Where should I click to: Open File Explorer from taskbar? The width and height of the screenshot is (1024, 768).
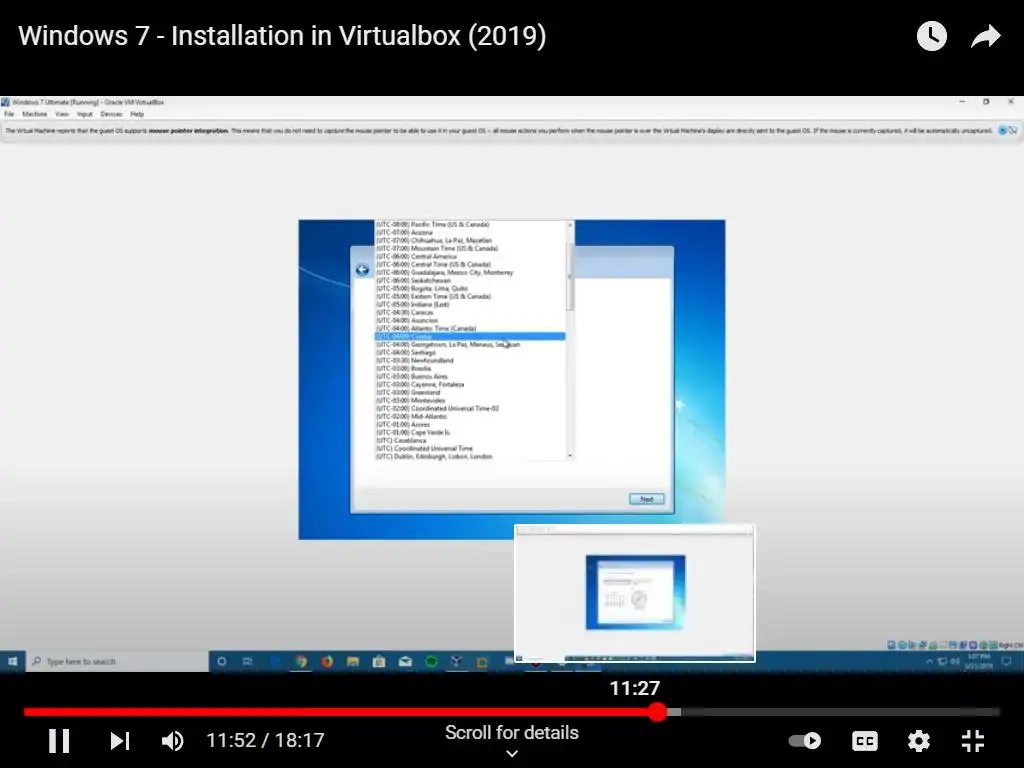click(353, 662)
